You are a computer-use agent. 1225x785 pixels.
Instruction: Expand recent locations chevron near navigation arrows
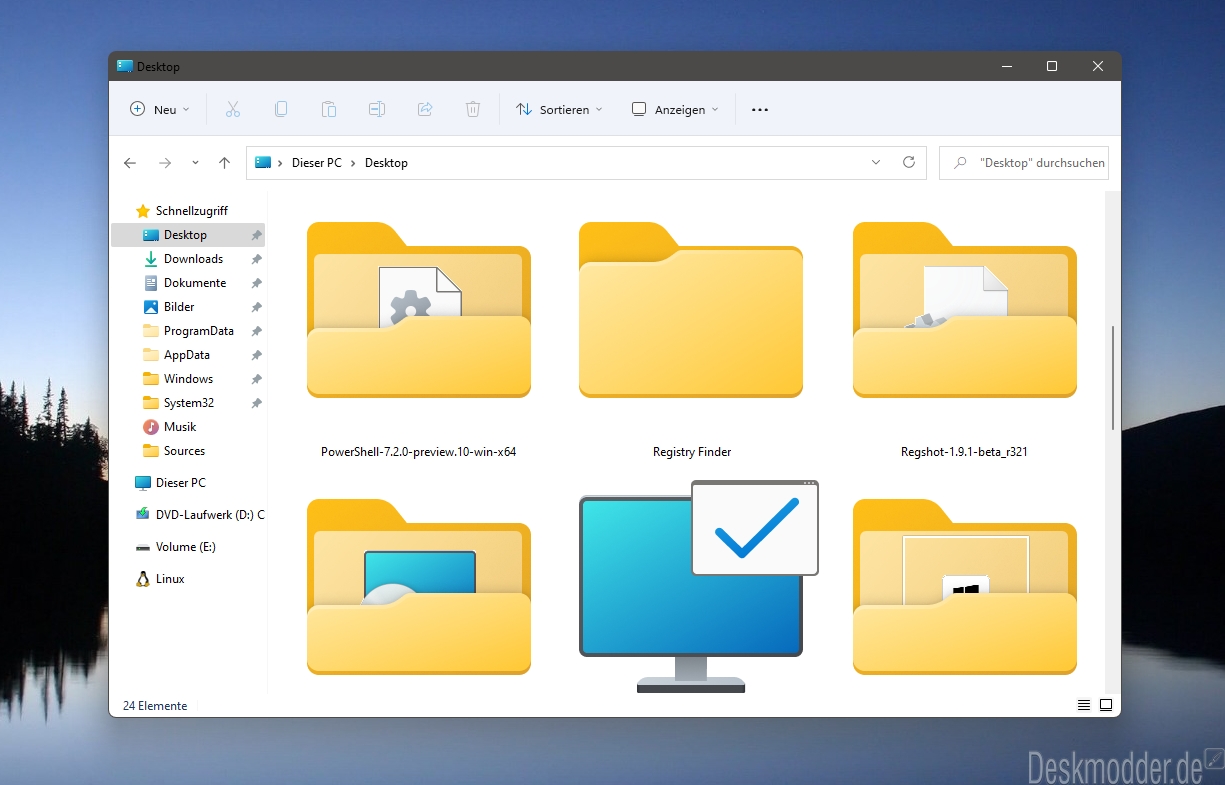[x=195, y=163]
